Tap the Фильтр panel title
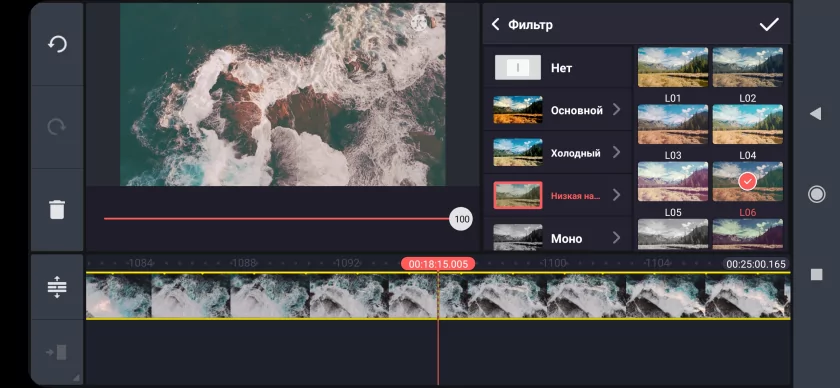The width and height of the screenshot is (840, 388). point(530,25)
